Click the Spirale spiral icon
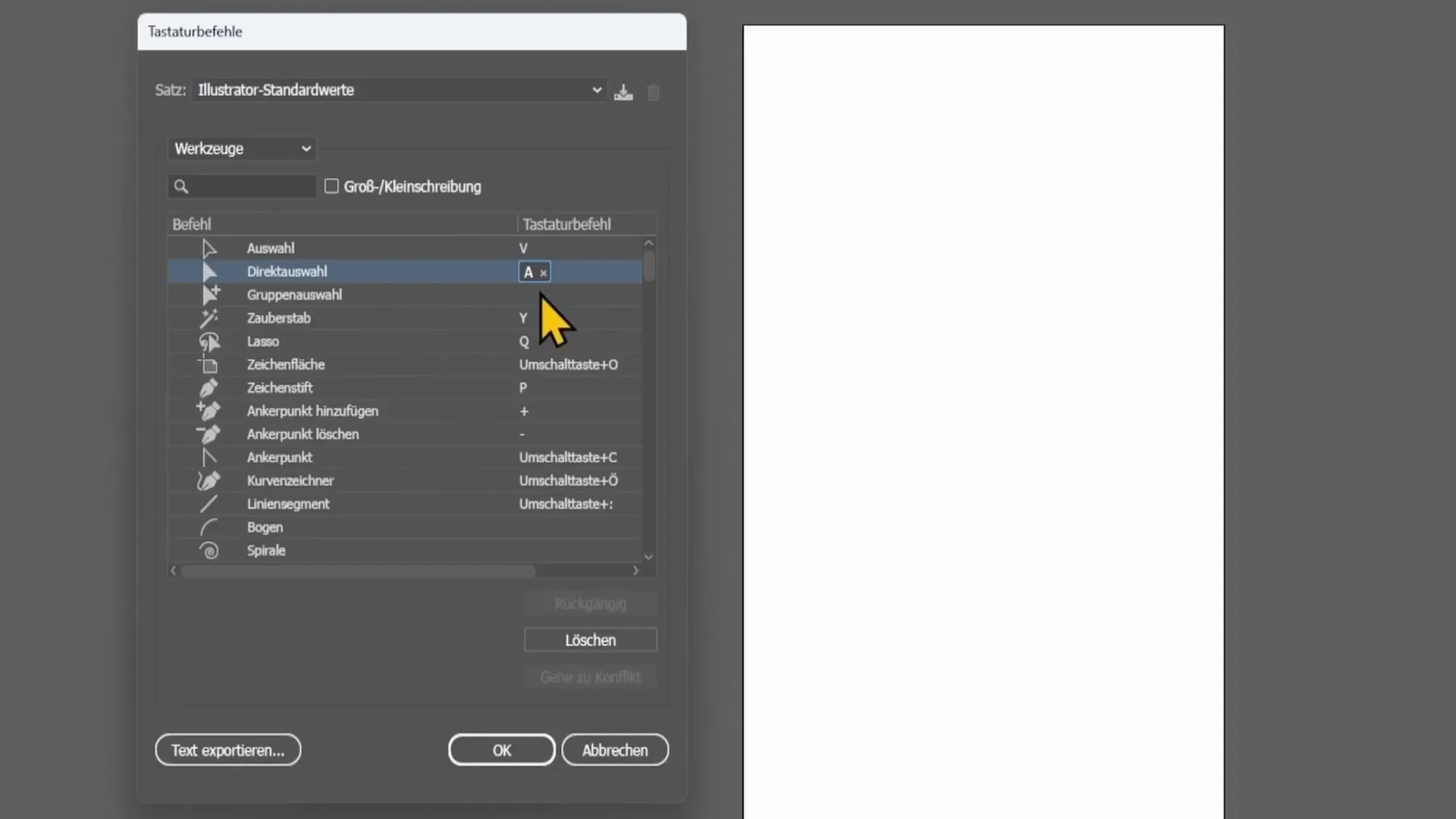This screenshot has height=819, width=1456. 209,551
